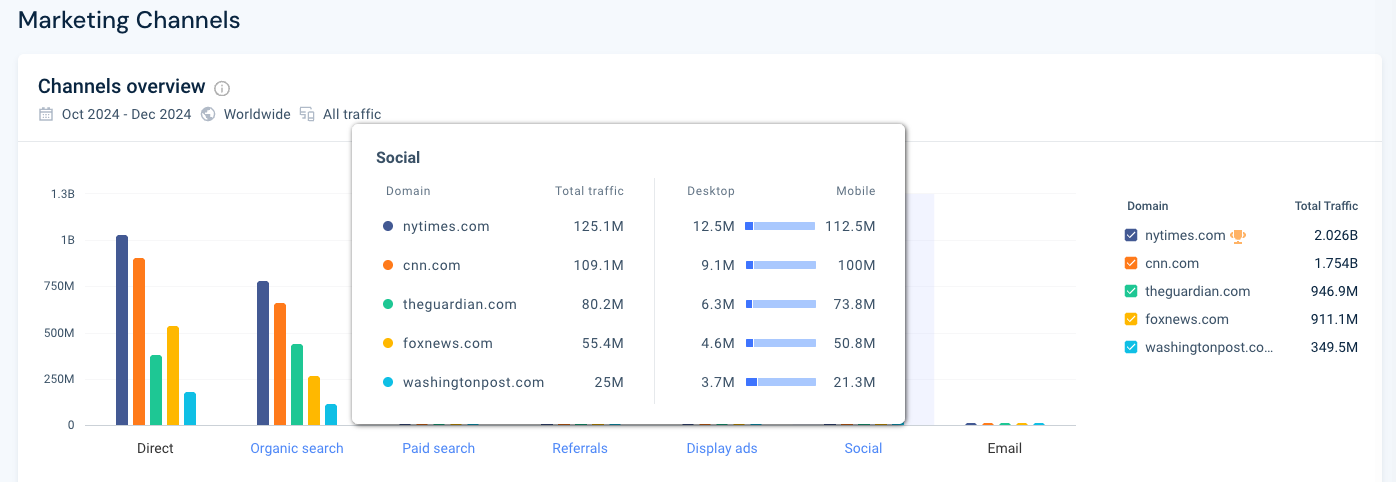
Task: Click the globe icon beside Worldwide
Action: pos(208,114)
